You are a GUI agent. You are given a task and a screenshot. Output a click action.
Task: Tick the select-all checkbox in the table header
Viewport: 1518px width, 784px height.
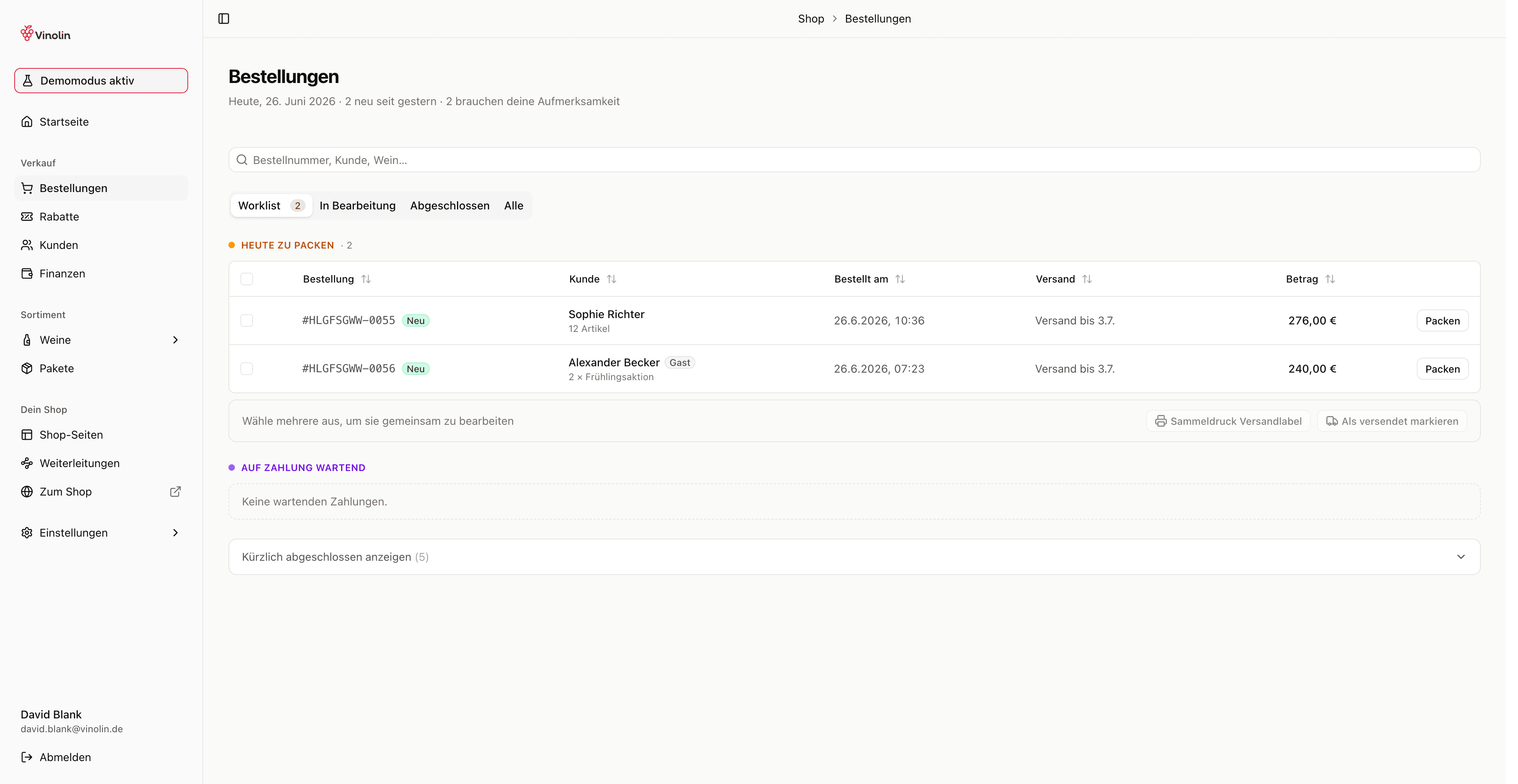[247, 279]
